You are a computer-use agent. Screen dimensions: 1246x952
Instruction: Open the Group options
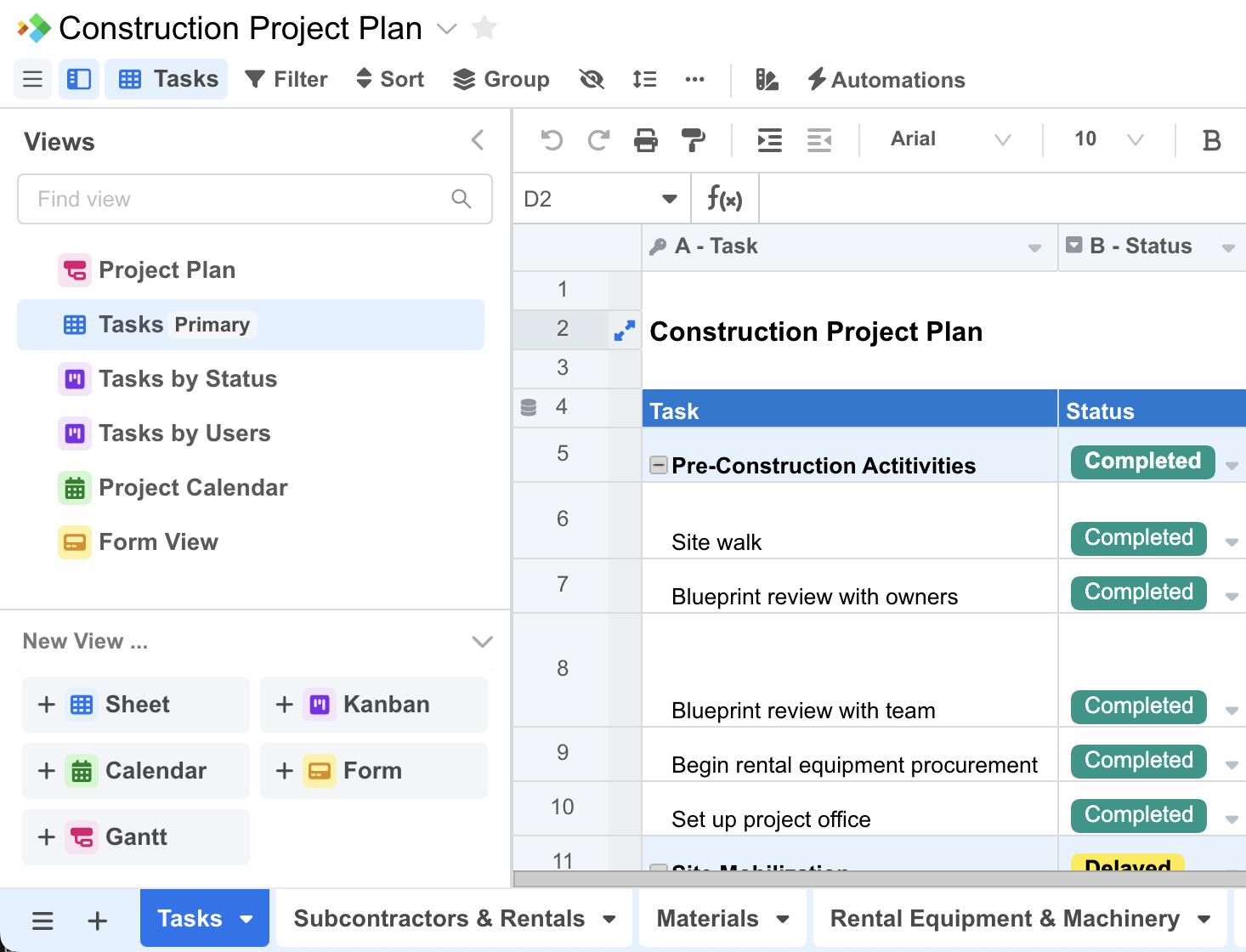501,79
